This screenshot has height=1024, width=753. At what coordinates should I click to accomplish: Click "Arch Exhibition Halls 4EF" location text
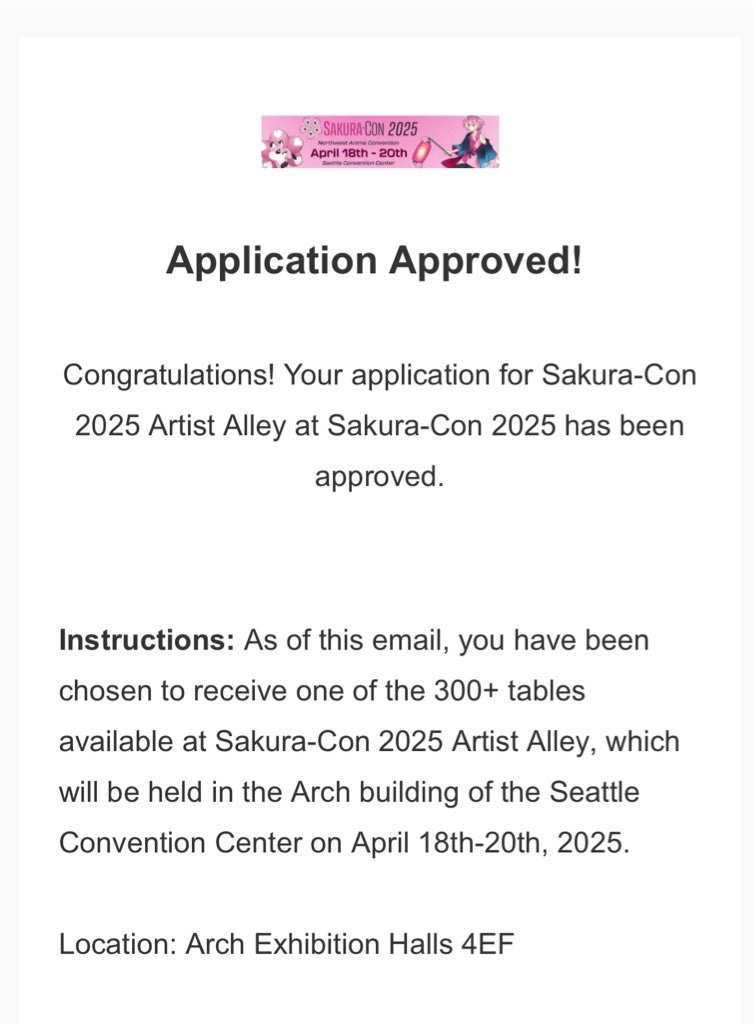(x=350, y=944)
